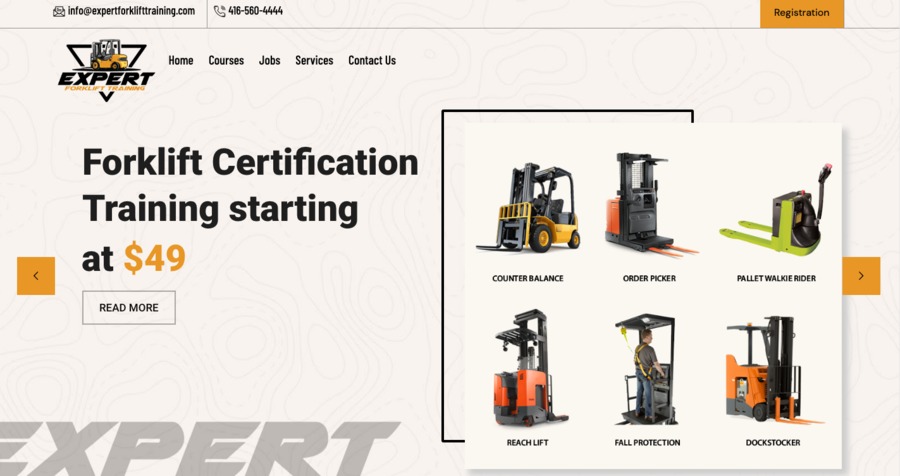This screenshot has height=476, width=900.
Task: Click the FALL PROTECTION label
Action: pyautogui.click(x=647, y=443)
